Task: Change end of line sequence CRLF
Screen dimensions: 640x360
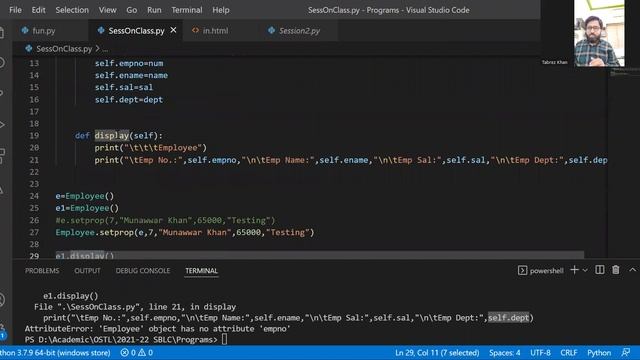Action: [569, 353]
